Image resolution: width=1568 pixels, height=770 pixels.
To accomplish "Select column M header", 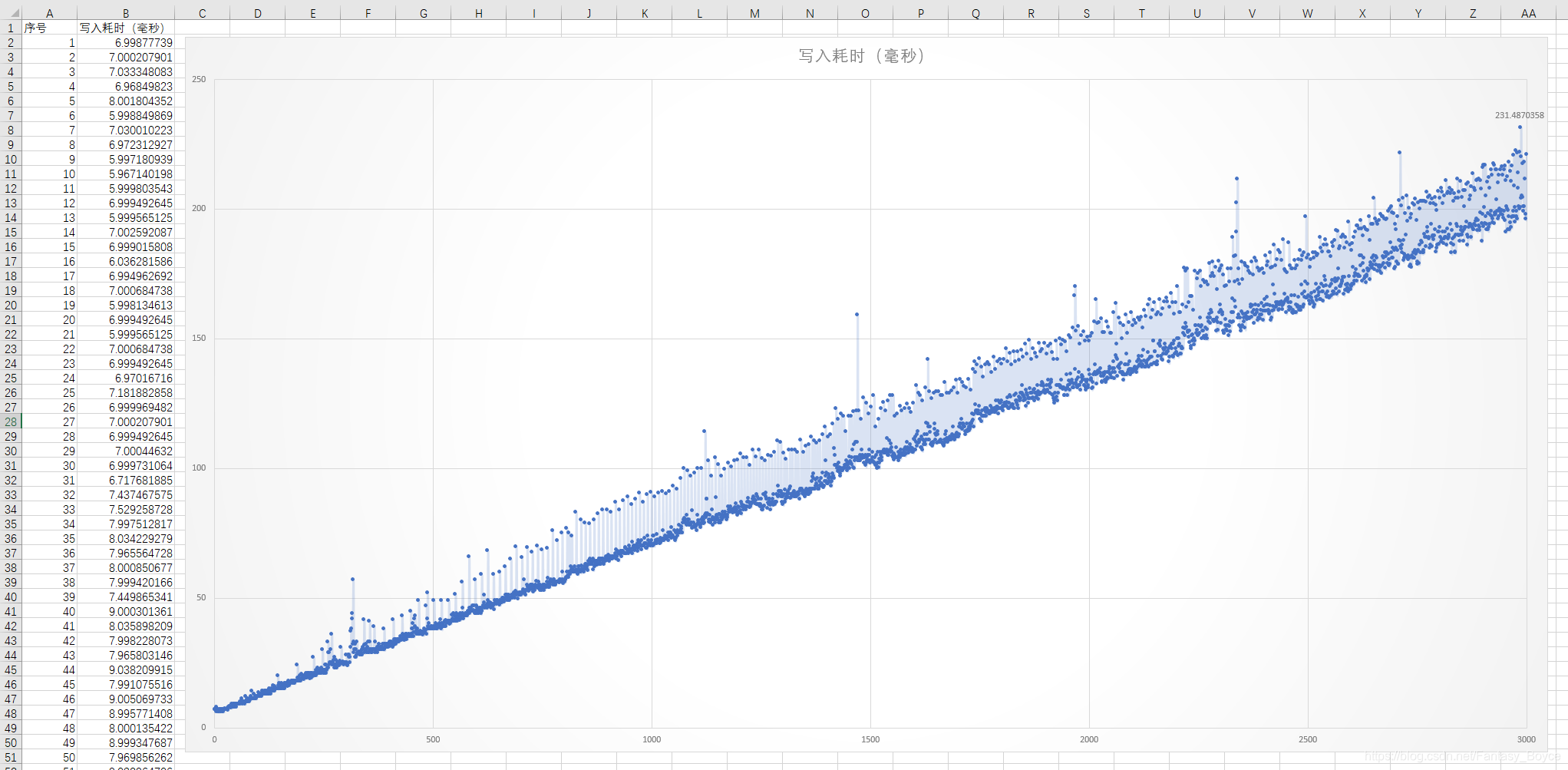I will click(x=754, y=13).
